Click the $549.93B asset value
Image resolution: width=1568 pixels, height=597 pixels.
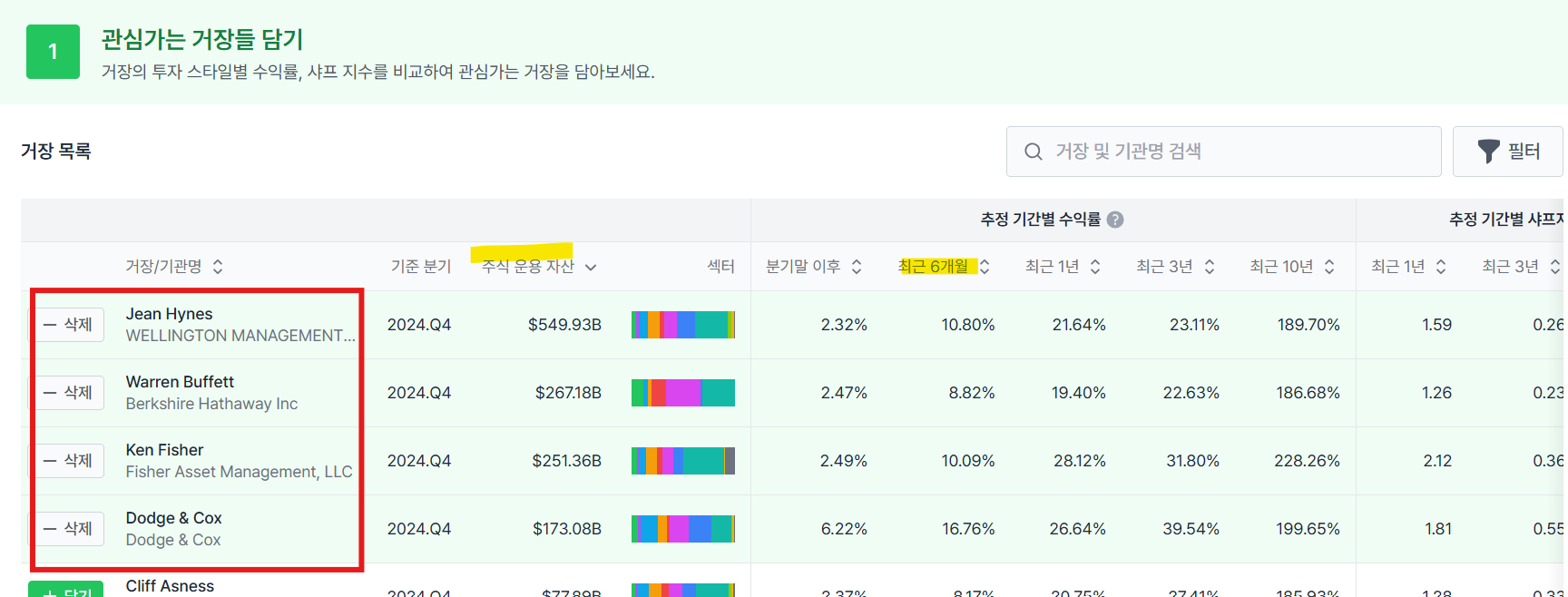(x=564, y=325)
